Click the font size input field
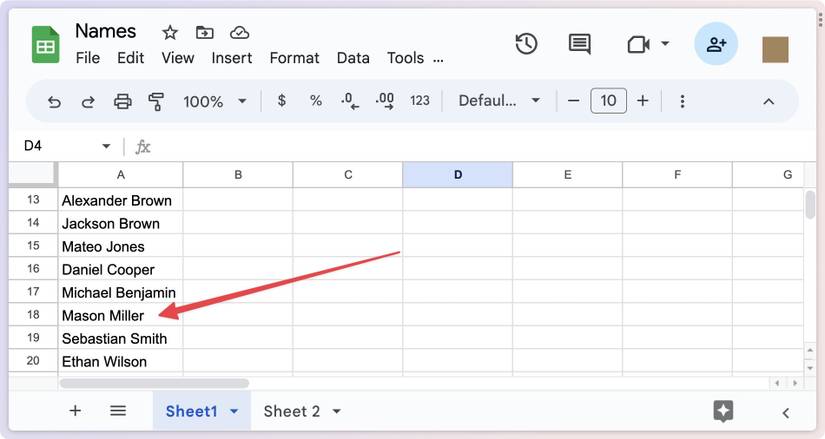This screenshot has height=439, width=825. (x=609, y=101)
